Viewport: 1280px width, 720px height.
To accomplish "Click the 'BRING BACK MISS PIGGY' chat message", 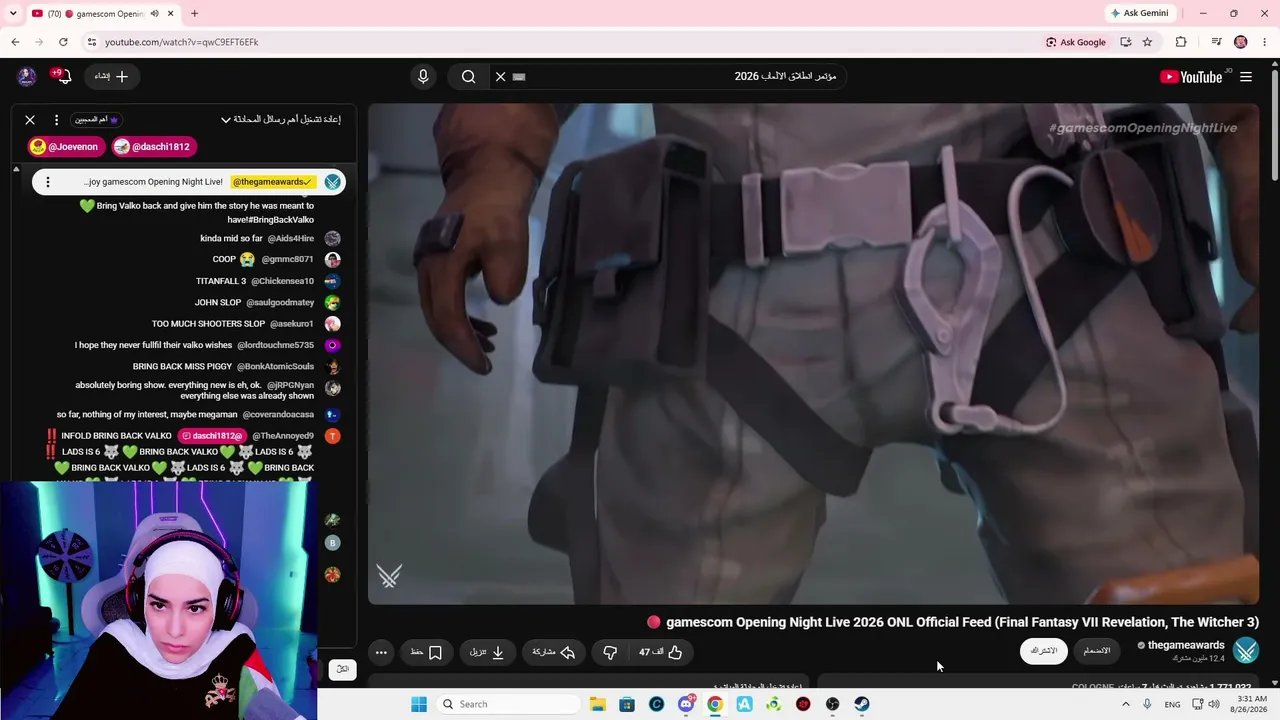I will click(182, 367).
